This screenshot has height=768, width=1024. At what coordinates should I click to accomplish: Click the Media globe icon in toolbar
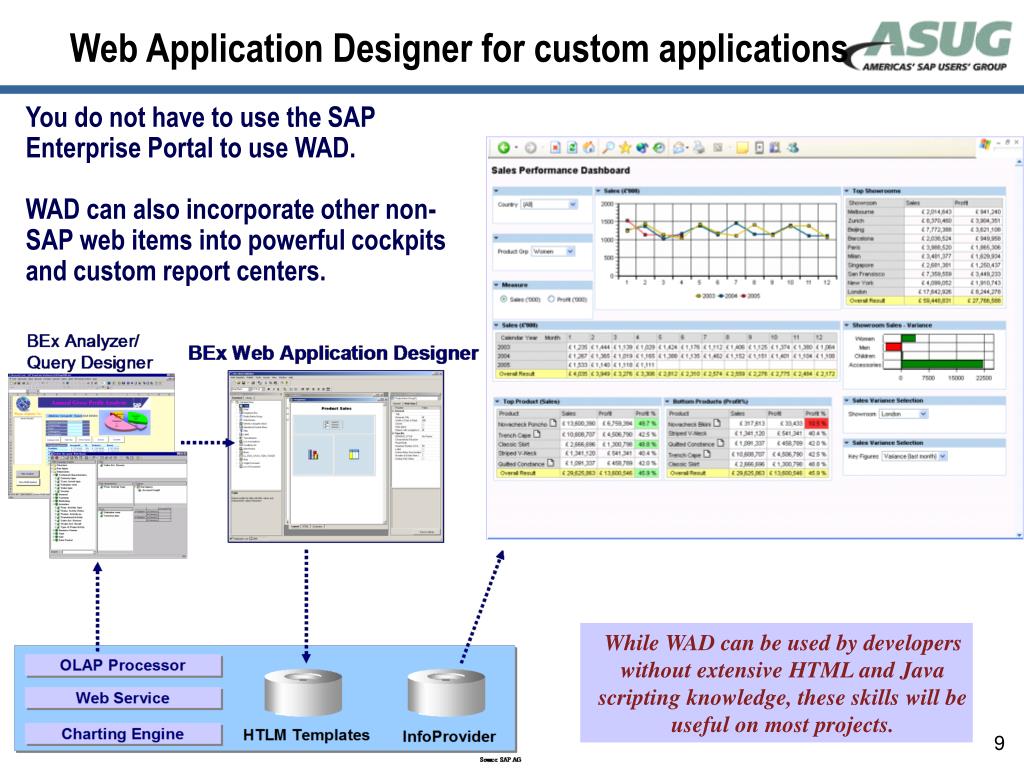pos(642,148)
